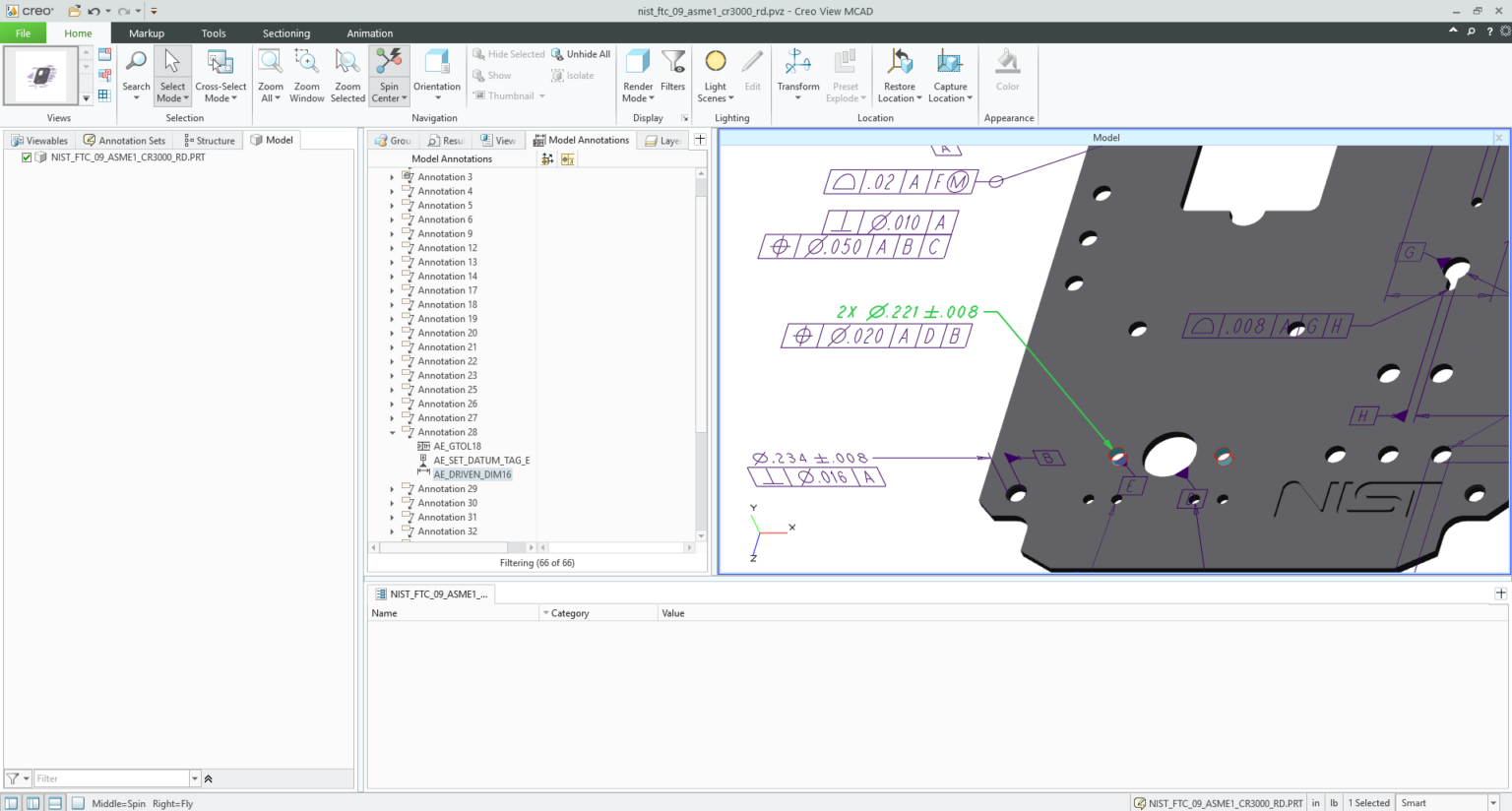Click the Transform tool icon
Screen dimensions: 1512x811
tap(797, 63)
